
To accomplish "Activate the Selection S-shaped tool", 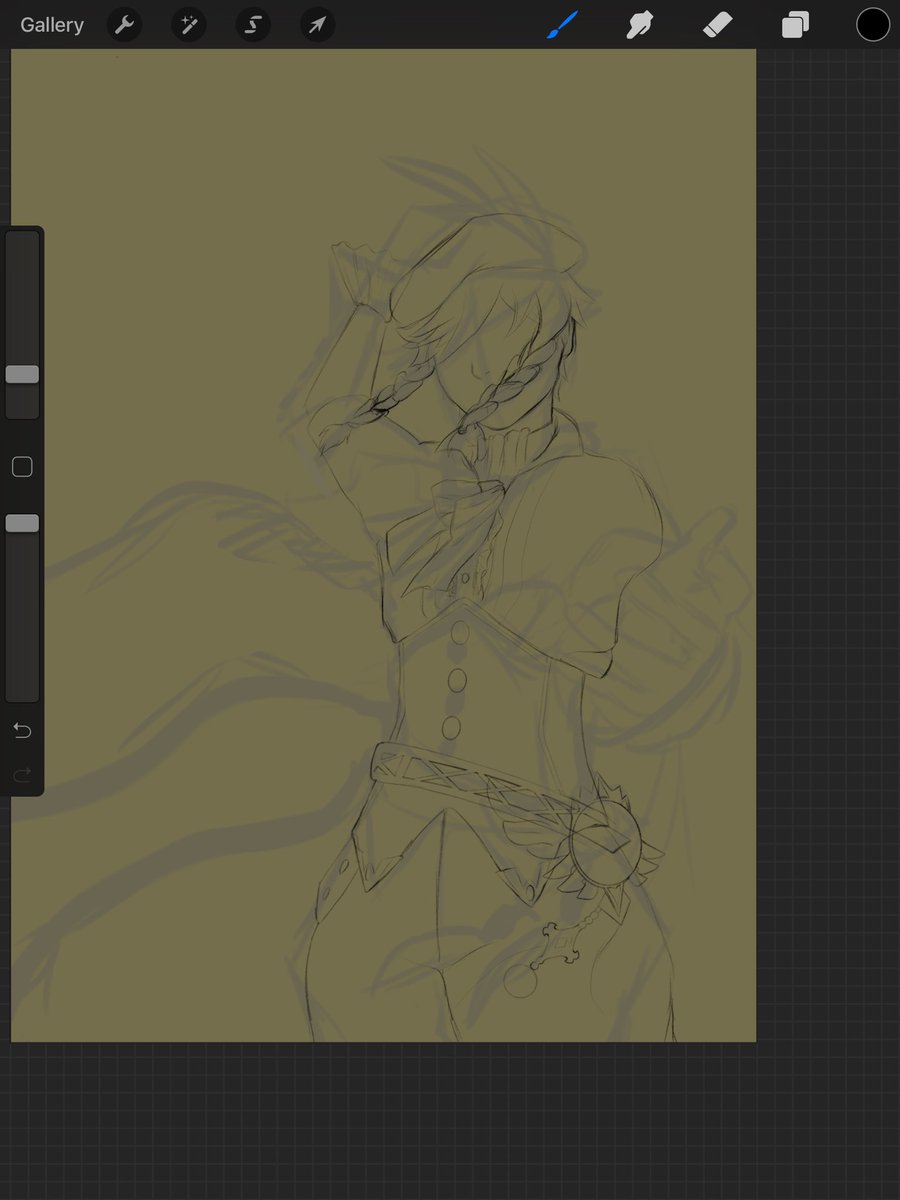I will point(253,25).
